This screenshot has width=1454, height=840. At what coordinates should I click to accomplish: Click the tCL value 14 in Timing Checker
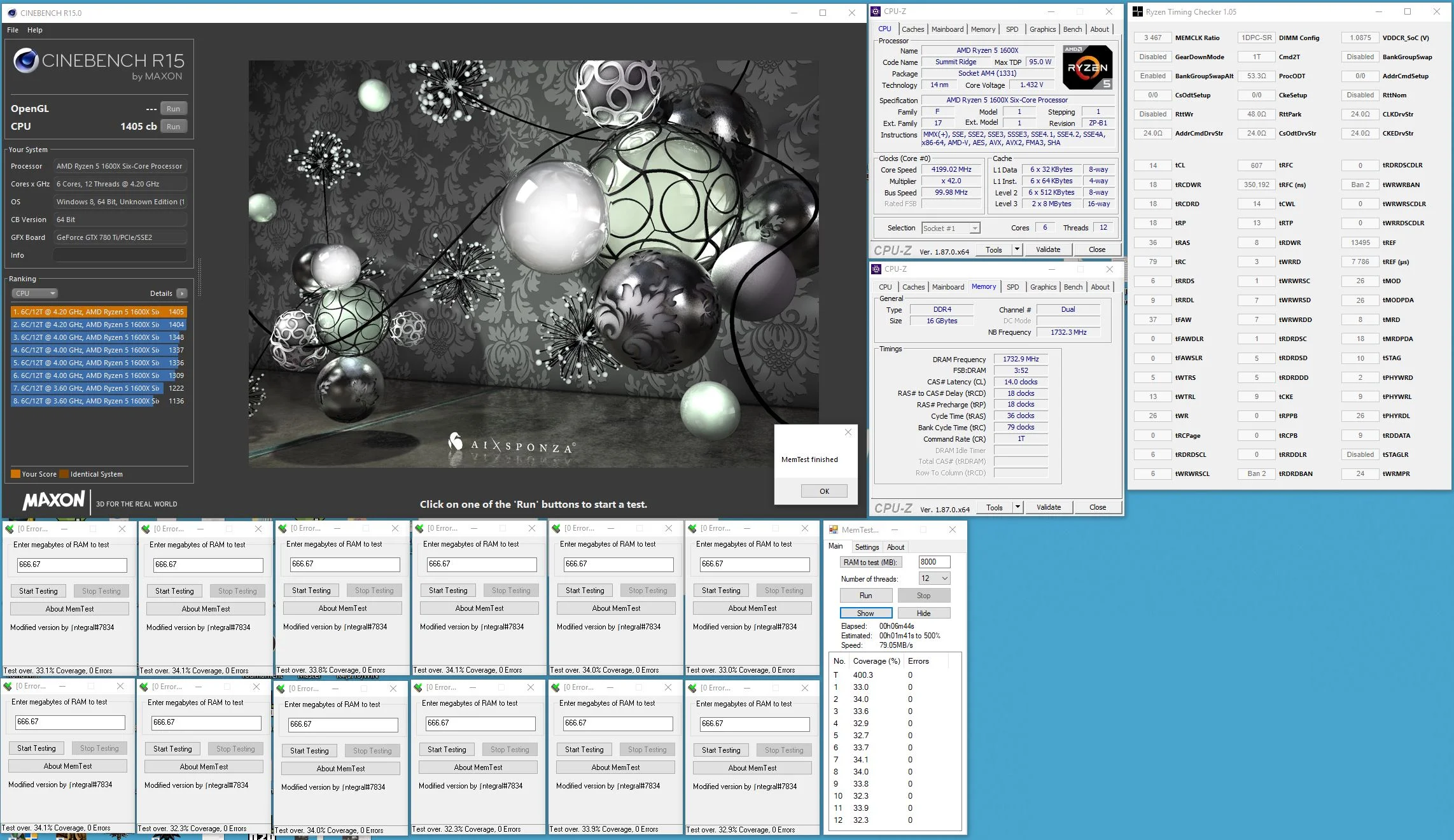click(x=1153, y=165)
